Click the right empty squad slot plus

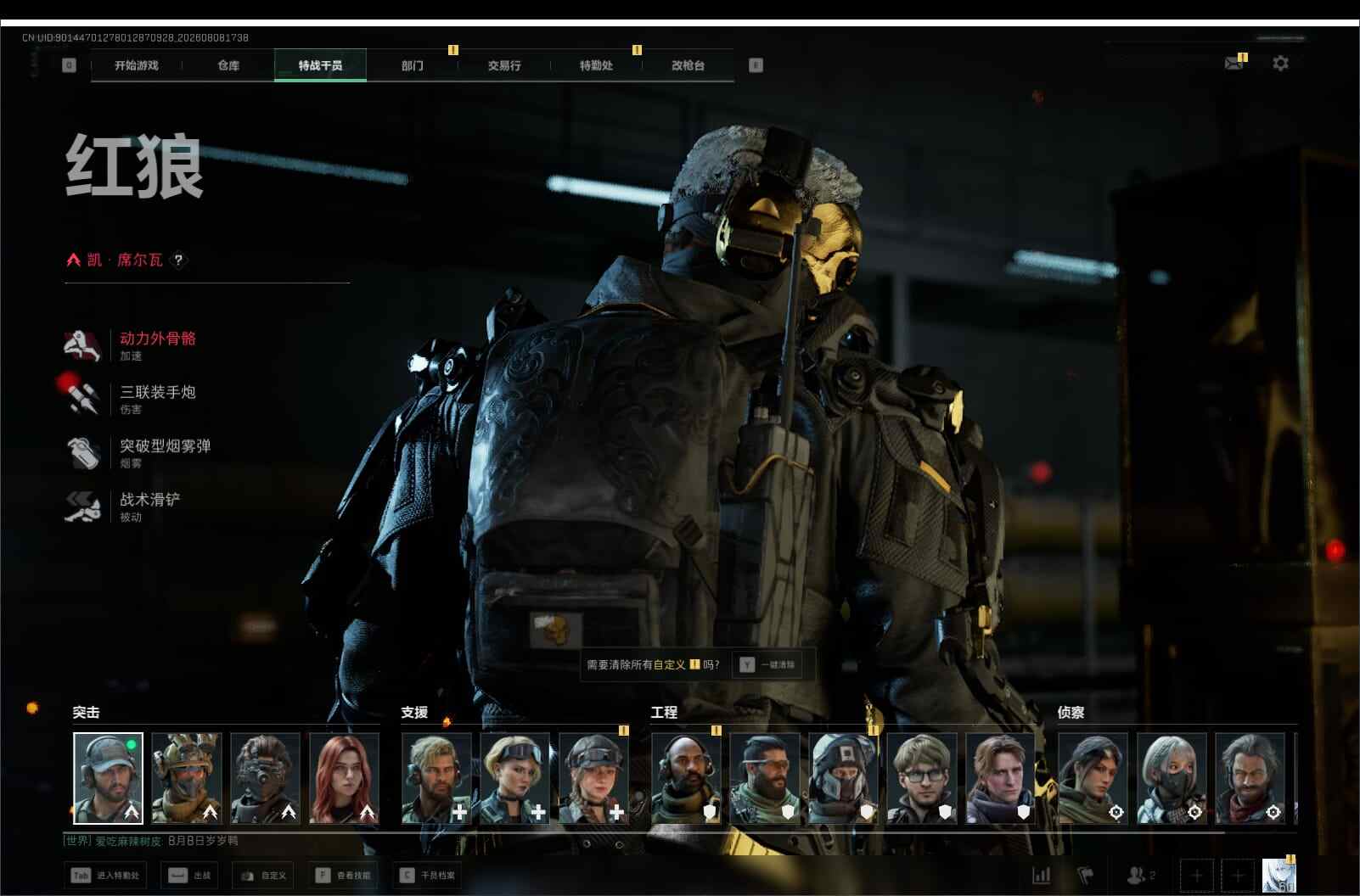click(x=1238, y=875)
